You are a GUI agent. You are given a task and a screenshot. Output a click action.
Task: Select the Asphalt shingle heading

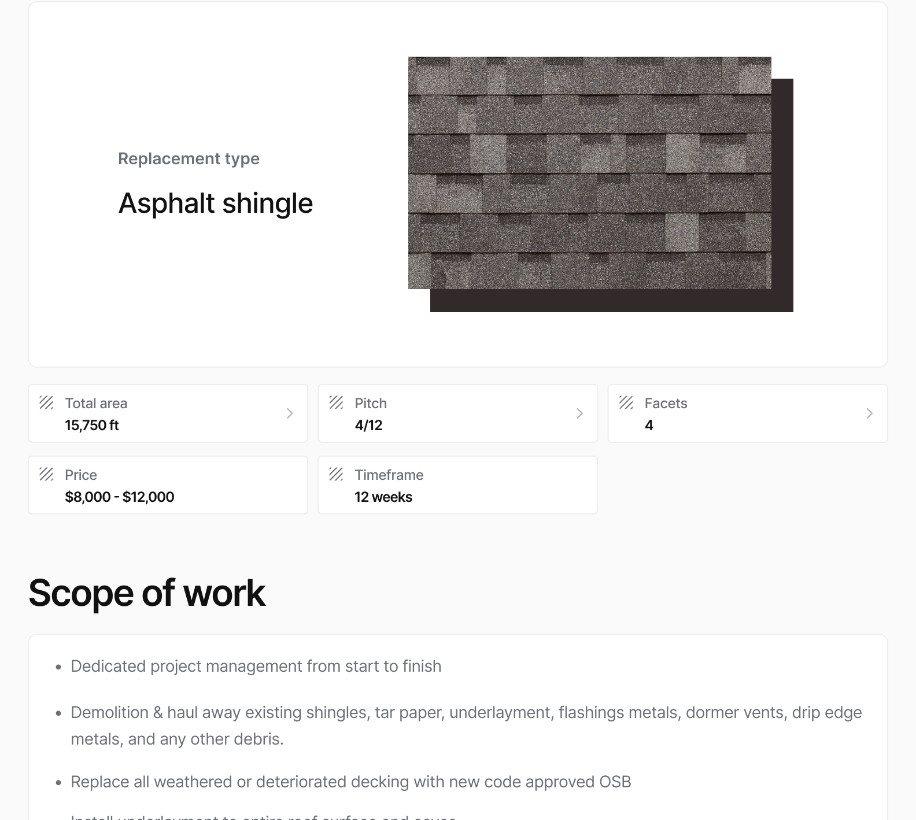pos(215,203)
